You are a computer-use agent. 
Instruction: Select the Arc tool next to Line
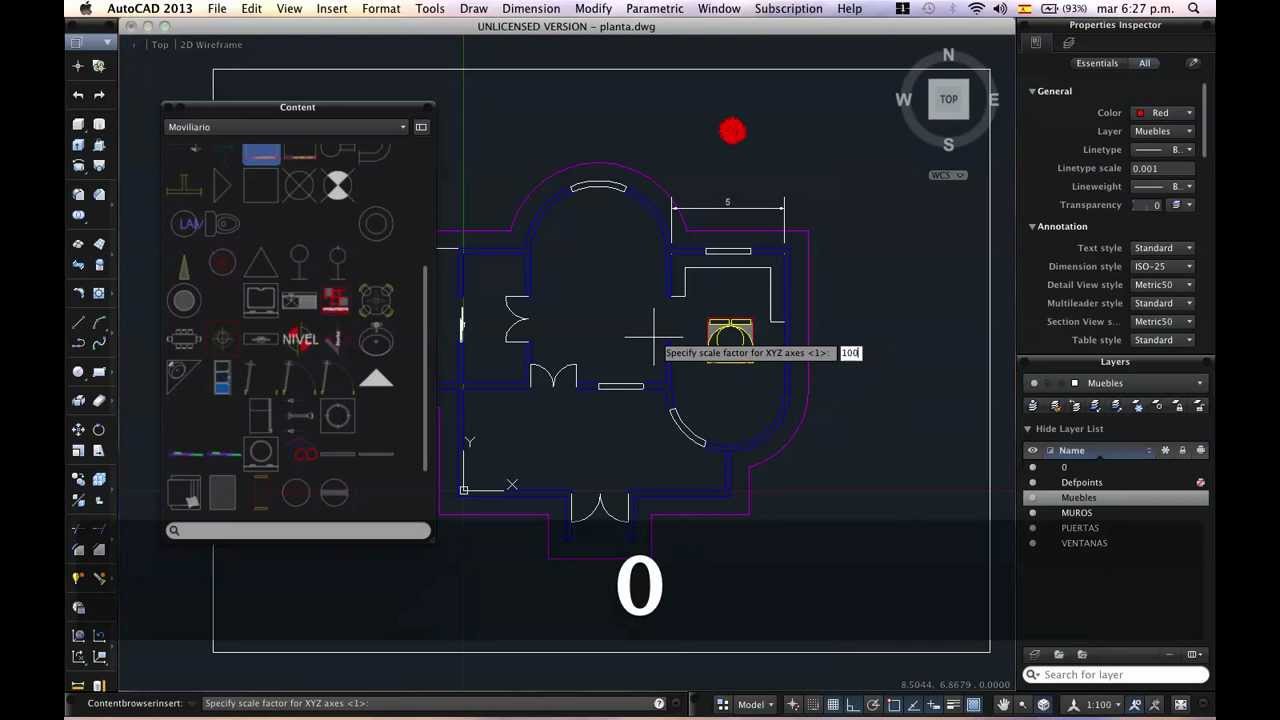click(99, 323)
